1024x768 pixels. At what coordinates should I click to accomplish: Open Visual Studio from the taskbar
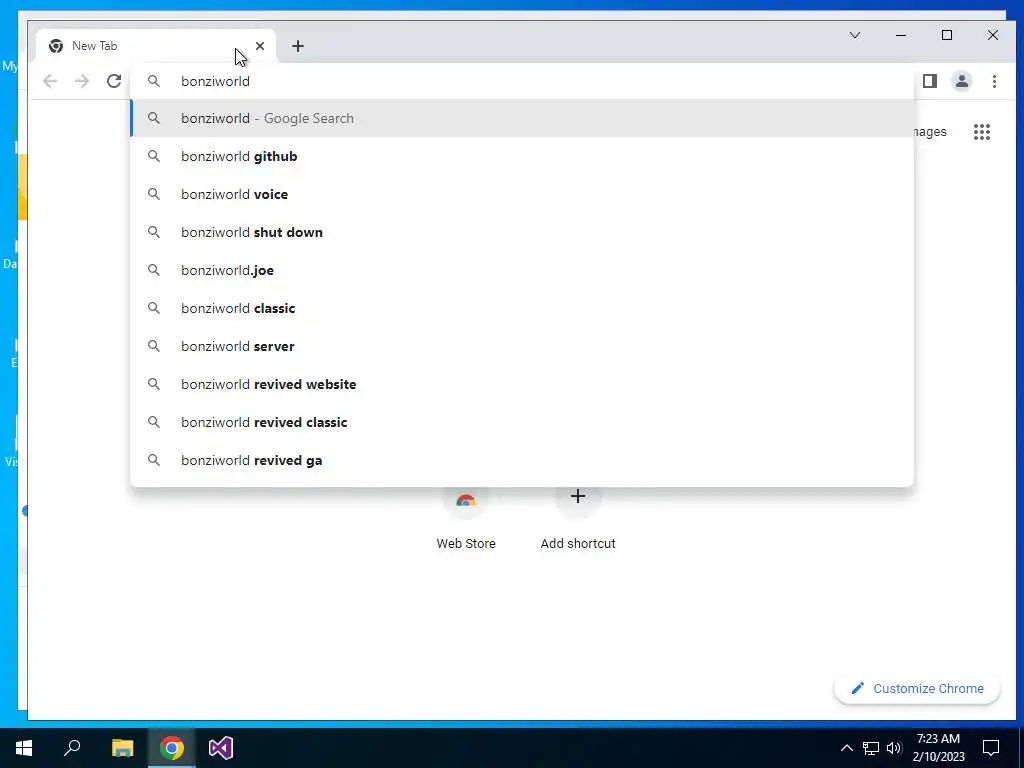221,748
